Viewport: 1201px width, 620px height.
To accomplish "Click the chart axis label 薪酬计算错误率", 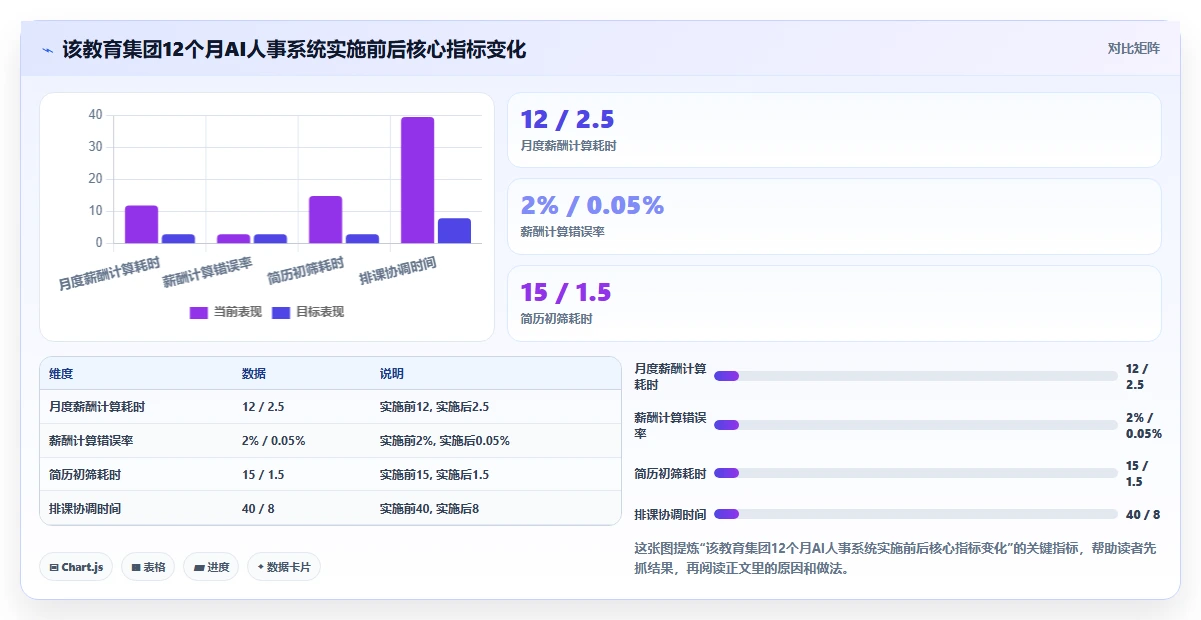I will click(x=208, y=272).
